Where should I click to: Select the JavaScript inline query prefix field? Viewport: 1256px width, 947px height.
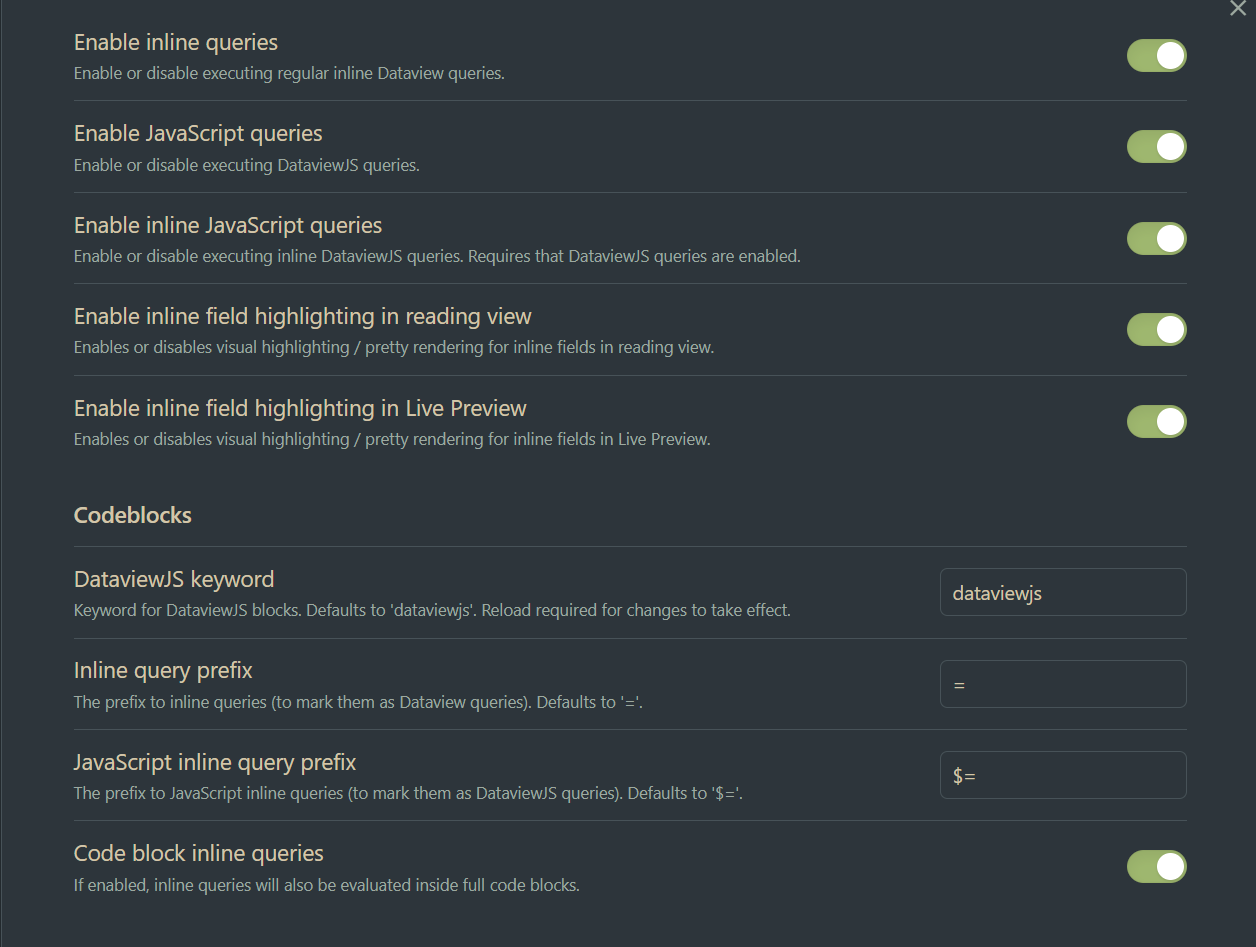point(1063,775)
